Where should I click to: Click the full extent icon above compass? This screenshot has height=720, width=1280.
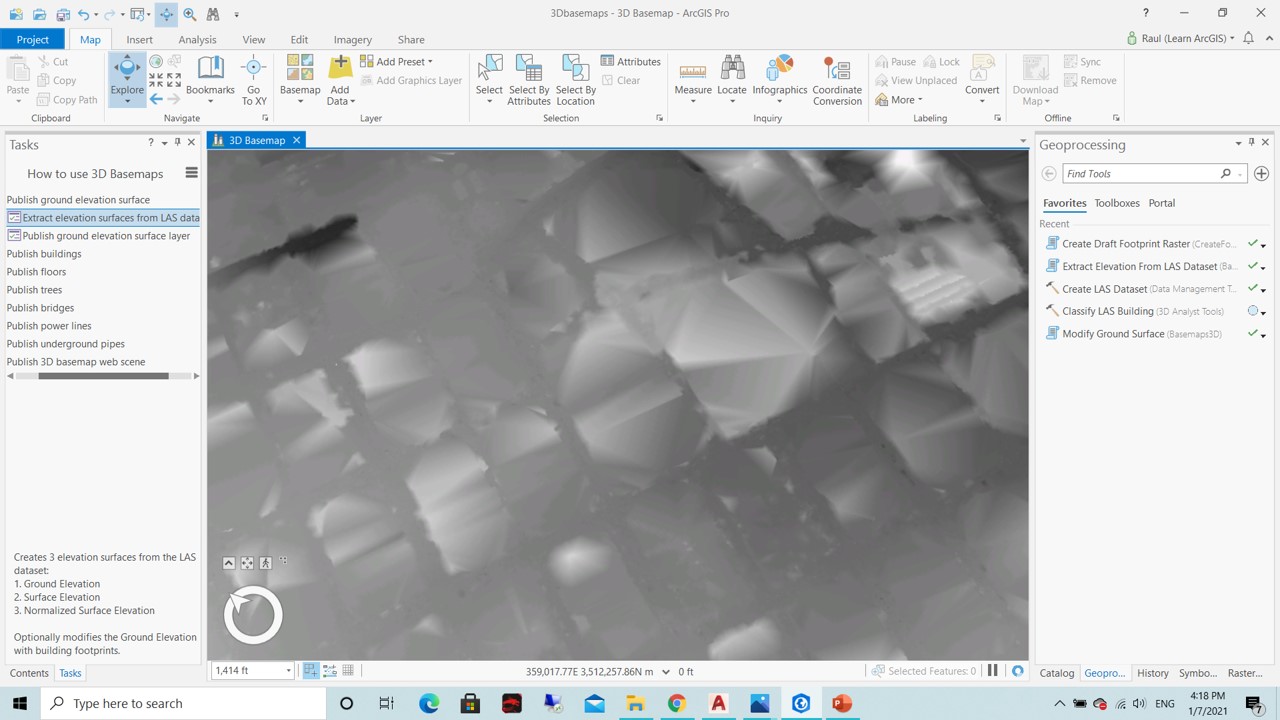[x=247, y=562]
